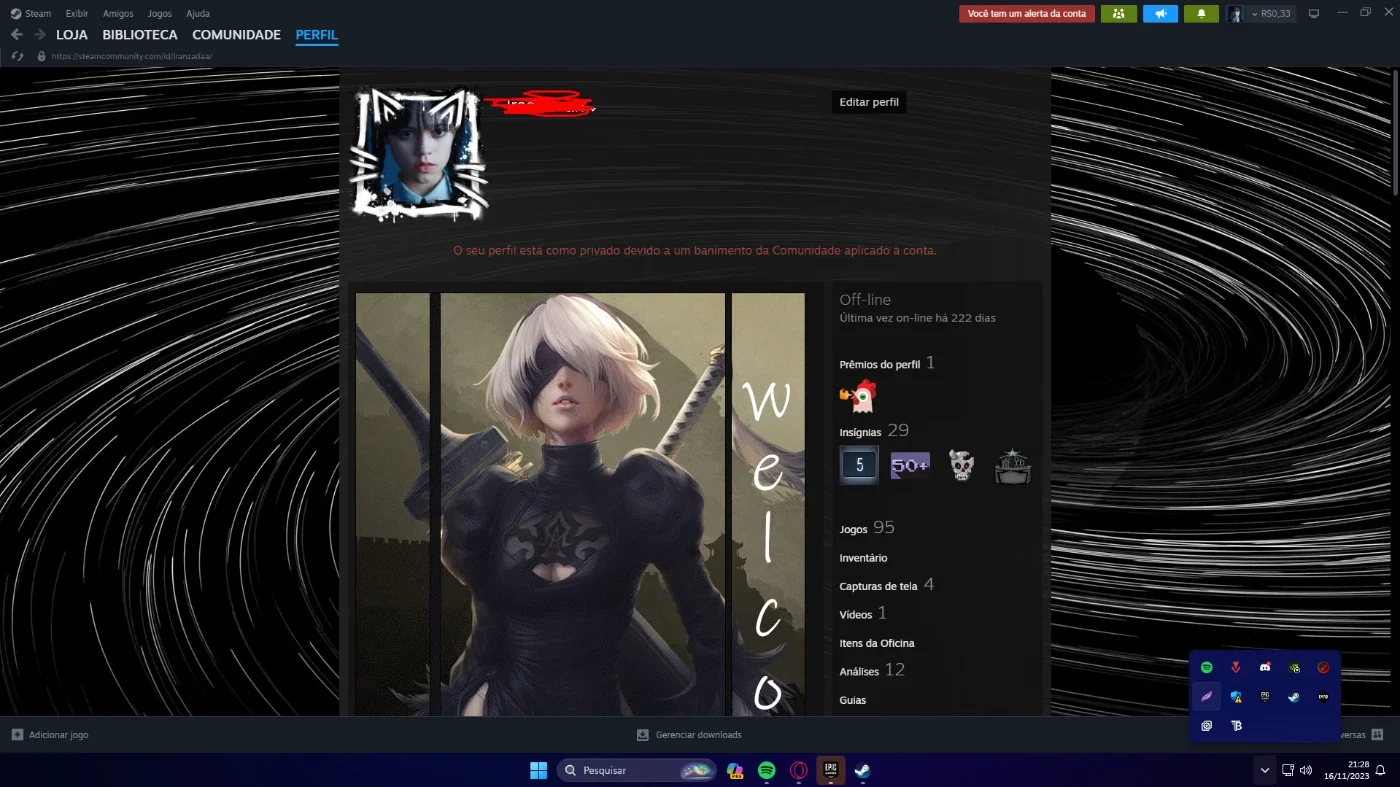Open the Jogos 95 link
The image size is (1400, 787).
click(x=867, y=528)
